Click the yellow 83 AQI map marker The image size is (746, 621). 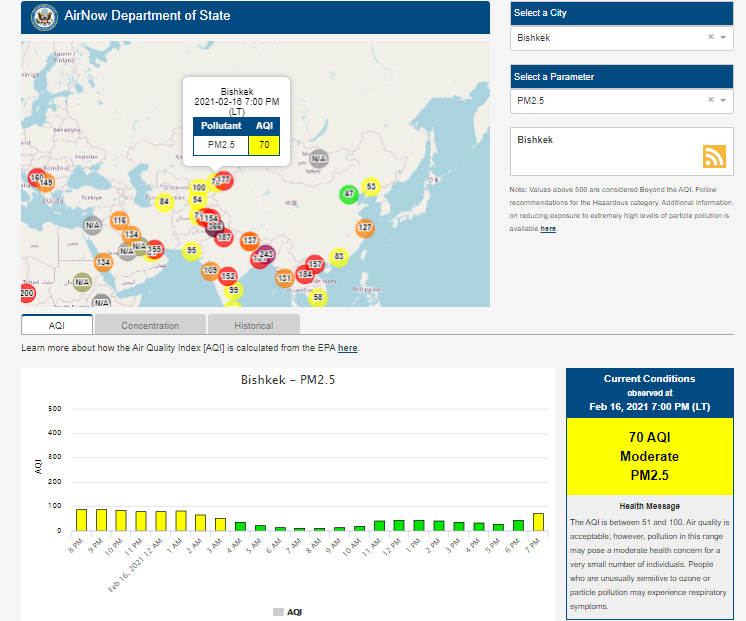pos(339,257)
